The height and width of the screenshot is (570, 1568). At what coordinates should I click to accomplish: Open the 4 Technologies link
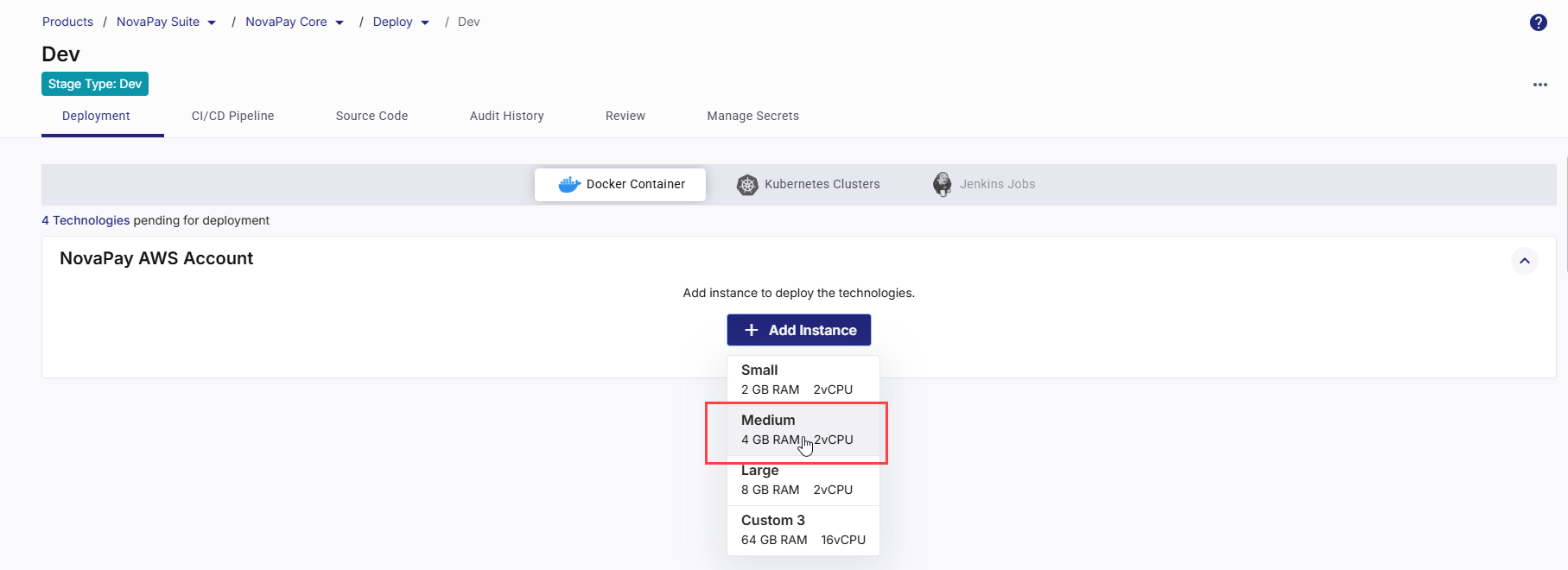(x=86, y=220)
